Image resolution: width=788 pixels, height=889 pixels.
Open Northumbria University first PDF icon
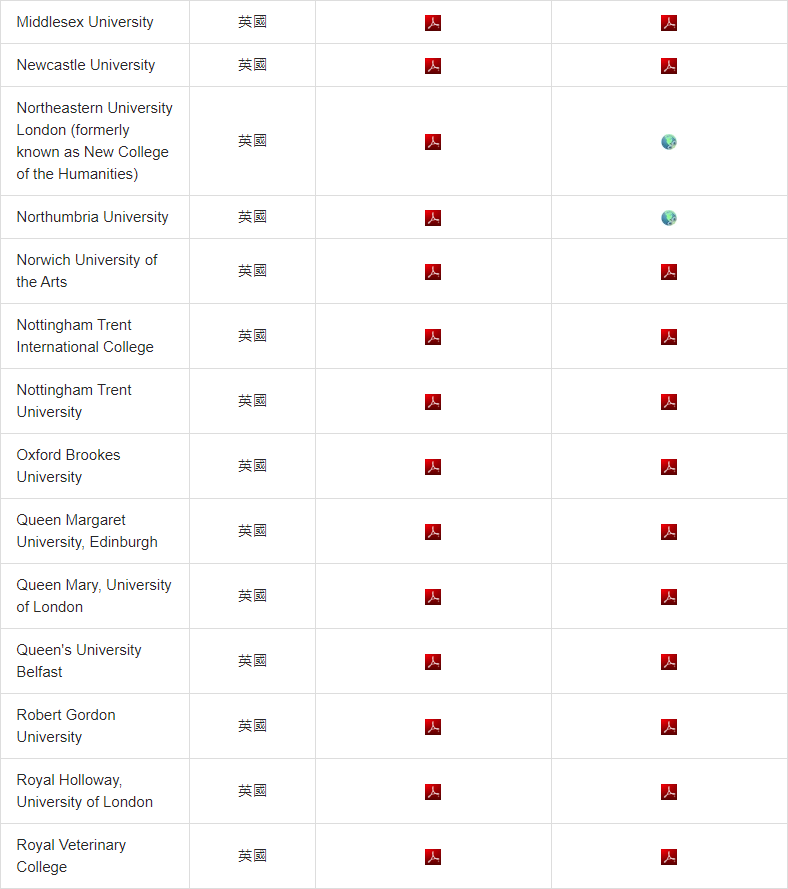tap(433, 218)
